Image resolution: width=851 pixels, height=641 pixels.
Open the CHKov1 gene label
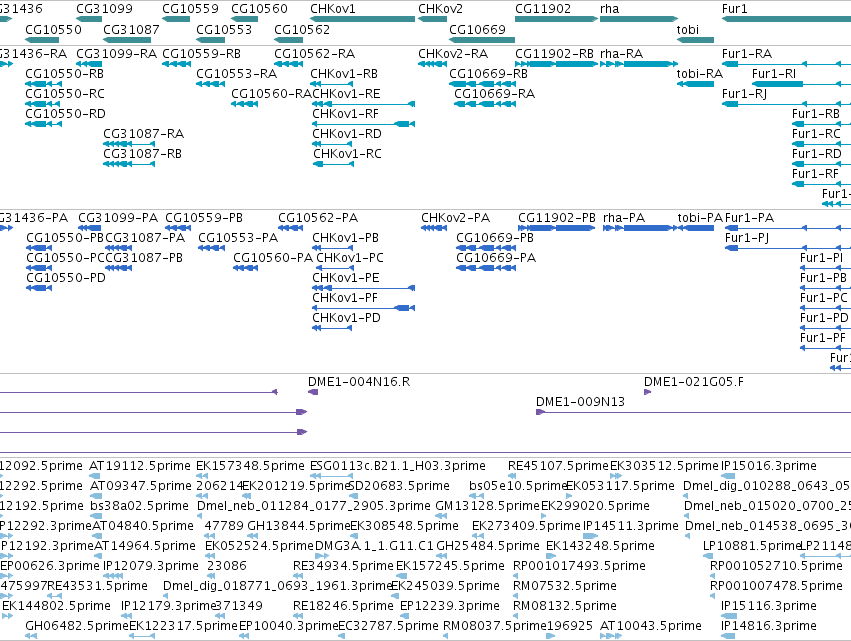[332, 9]
